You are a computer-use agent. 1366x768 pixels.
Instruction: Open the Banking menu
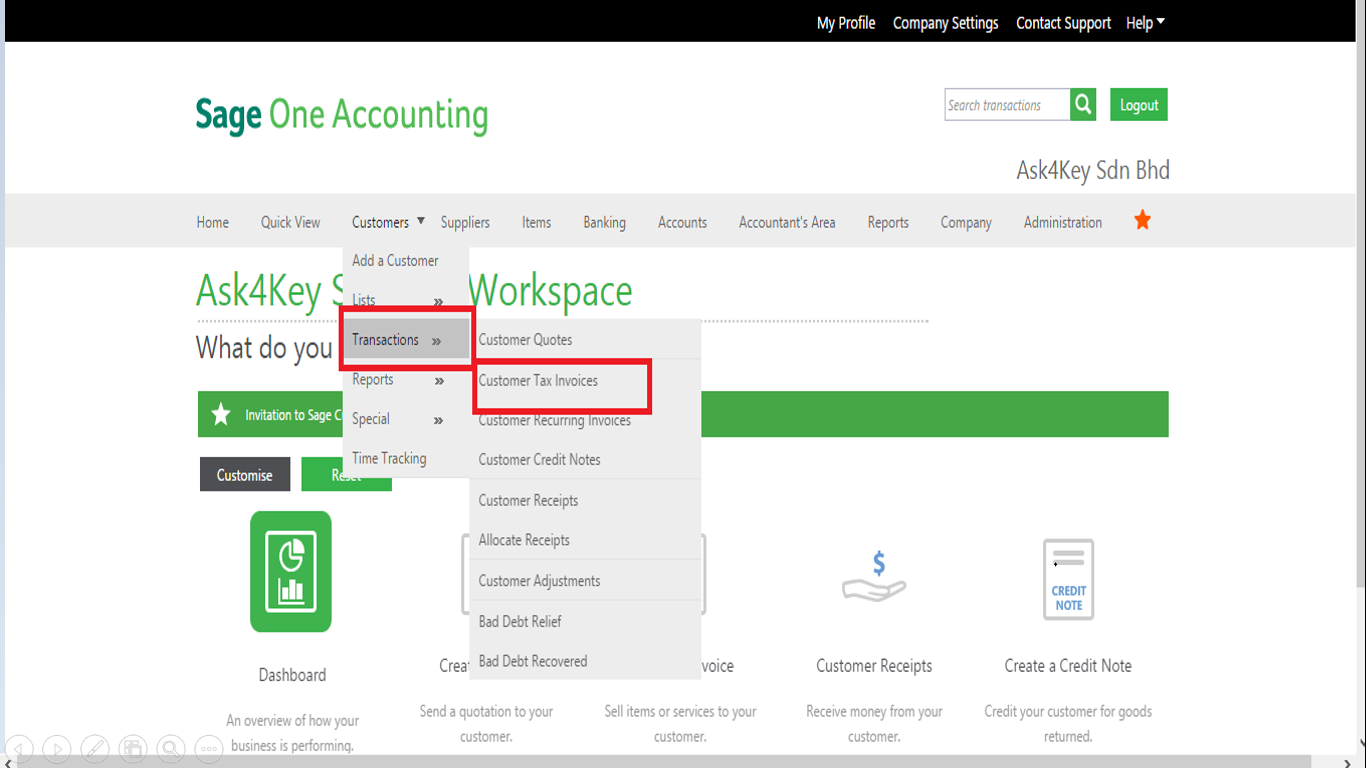point(604,222)
